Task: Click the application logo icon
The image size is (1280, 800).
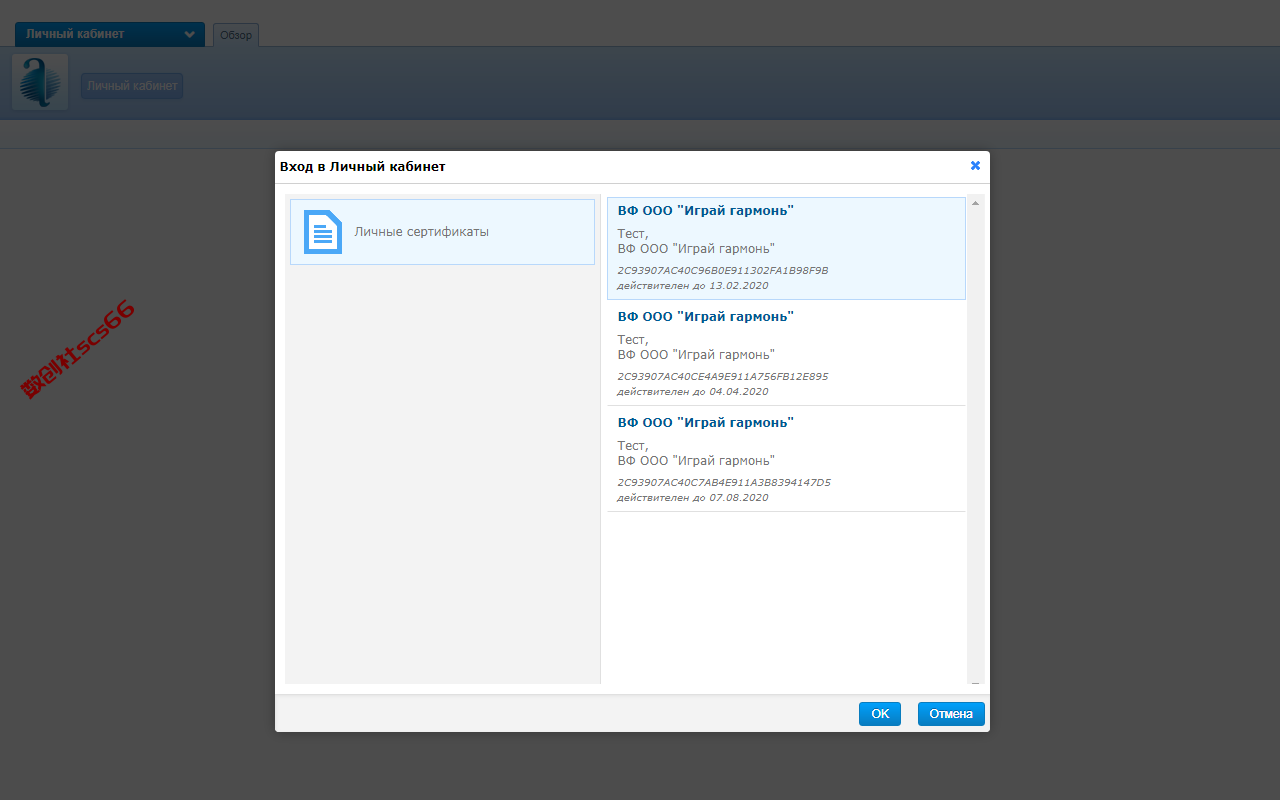Action: pos(40,82)
